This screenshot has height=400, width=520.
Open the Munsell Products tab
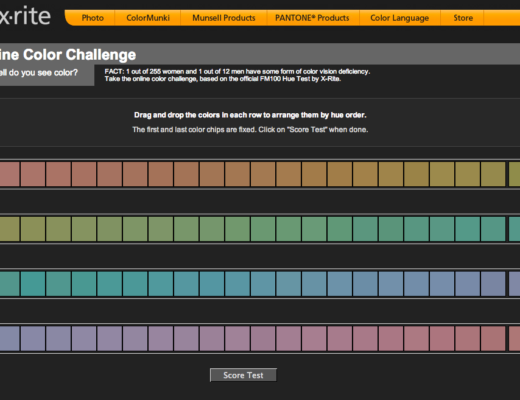224,18
